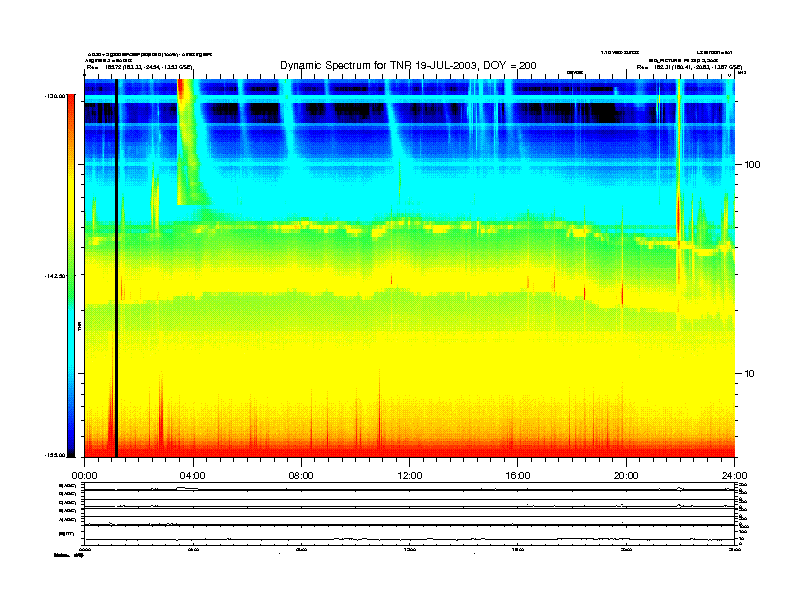
Task: Click the bottom field magnitude trace panel
Action: (x=409, y=535)
